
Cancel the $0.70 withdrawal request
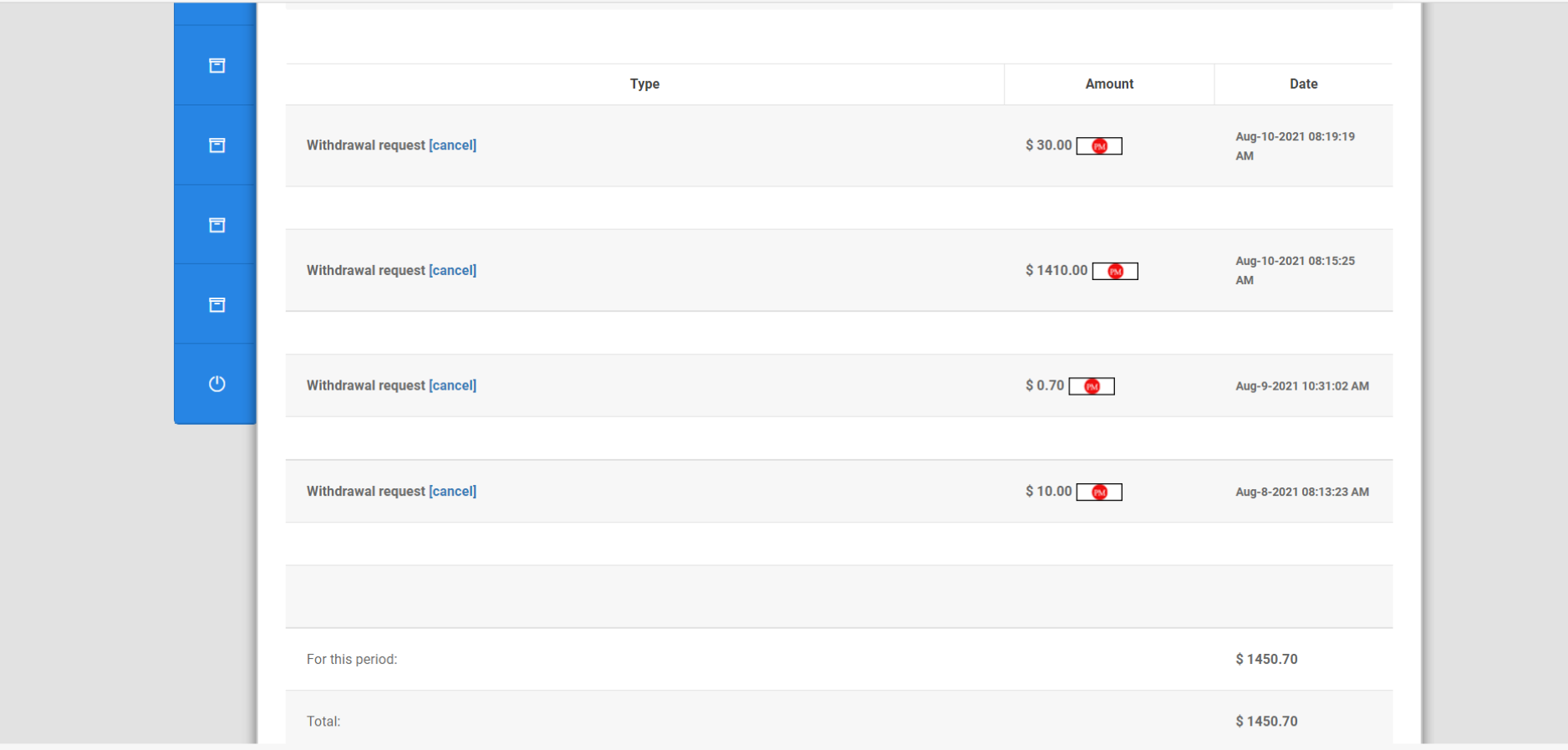[x=452, y=385]
